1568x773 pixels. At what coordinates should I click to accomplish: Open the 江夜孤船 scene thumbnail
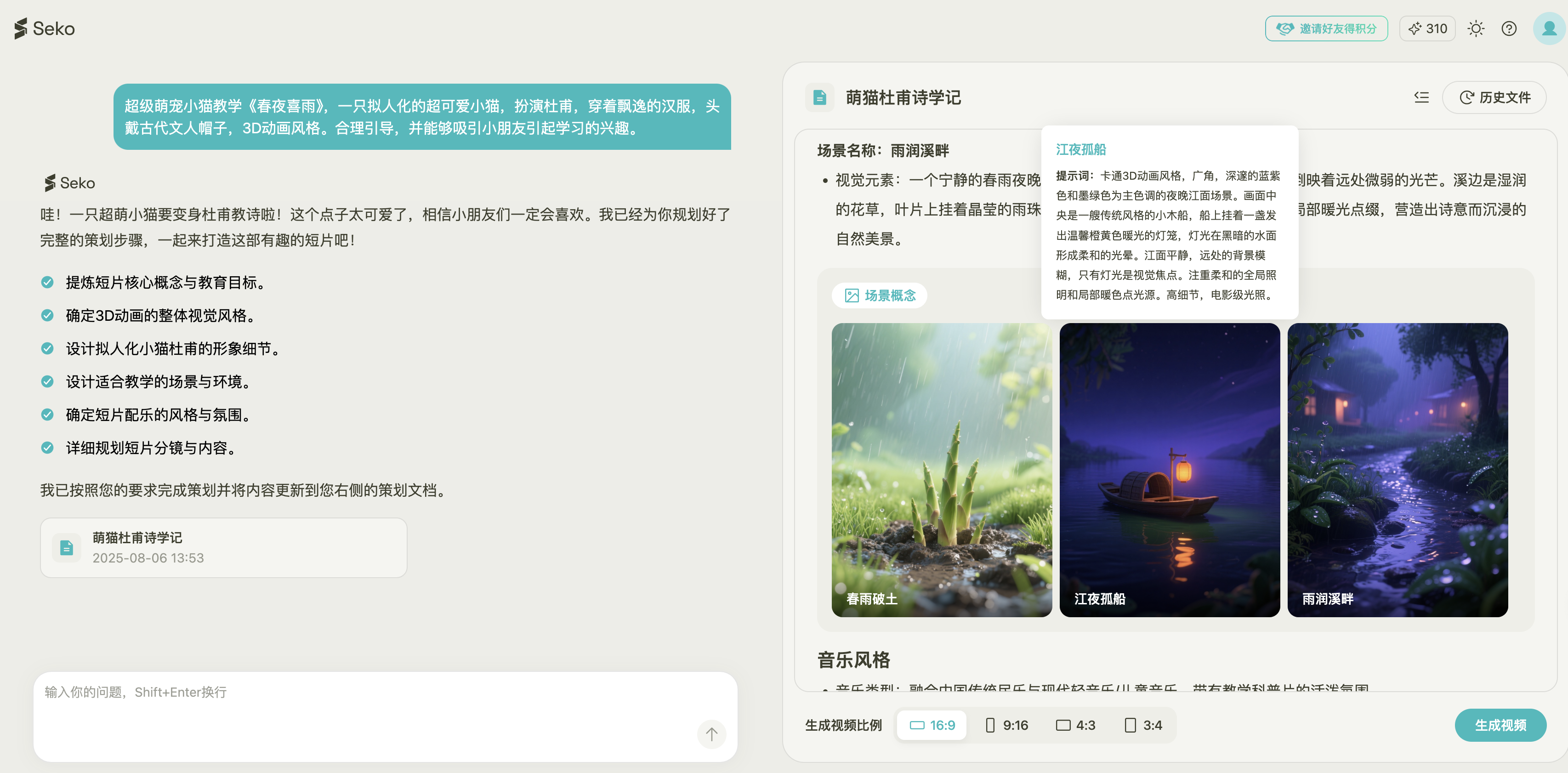[x=1169, y=470]
